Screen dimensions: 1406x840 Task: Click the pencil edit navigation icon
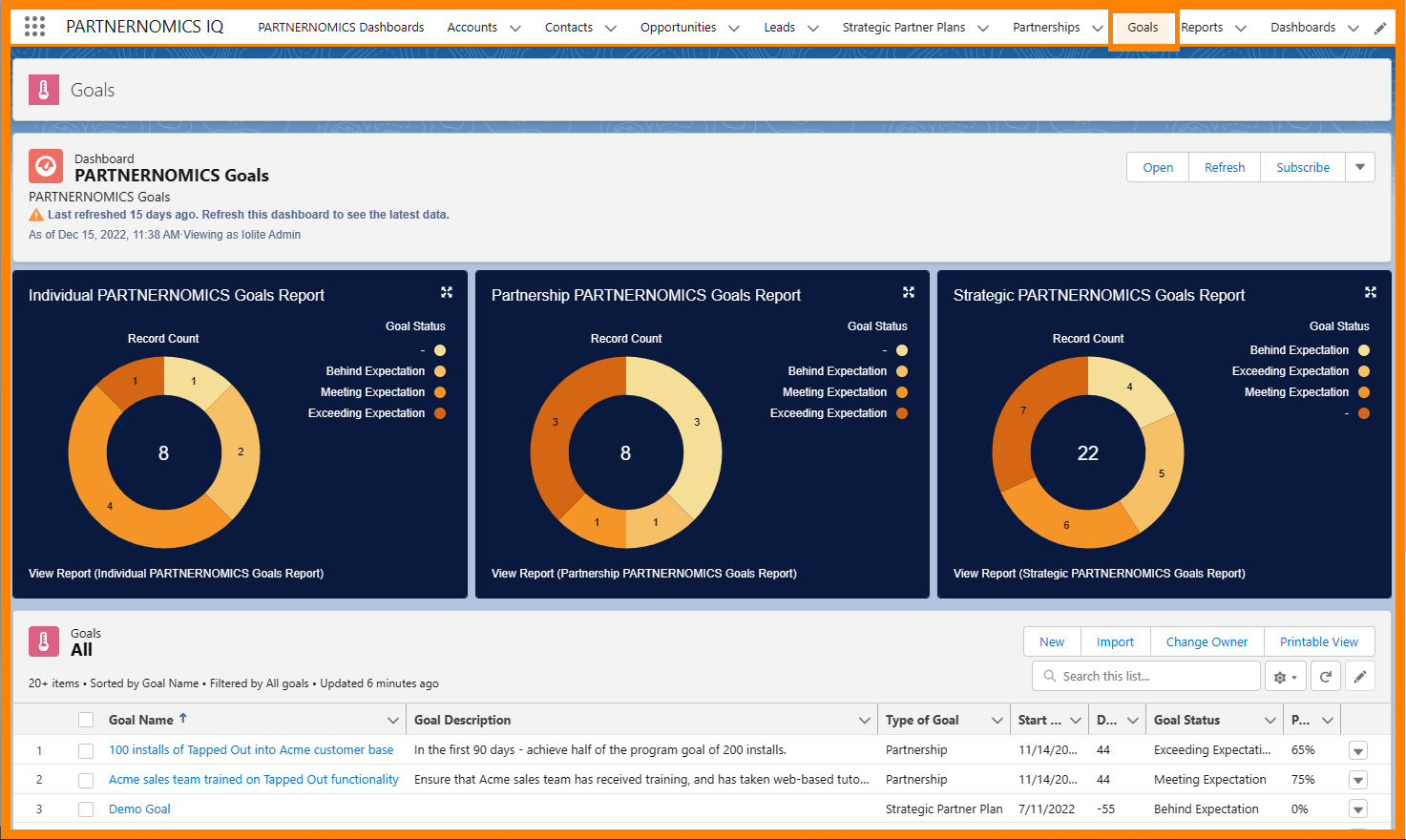1380,28
